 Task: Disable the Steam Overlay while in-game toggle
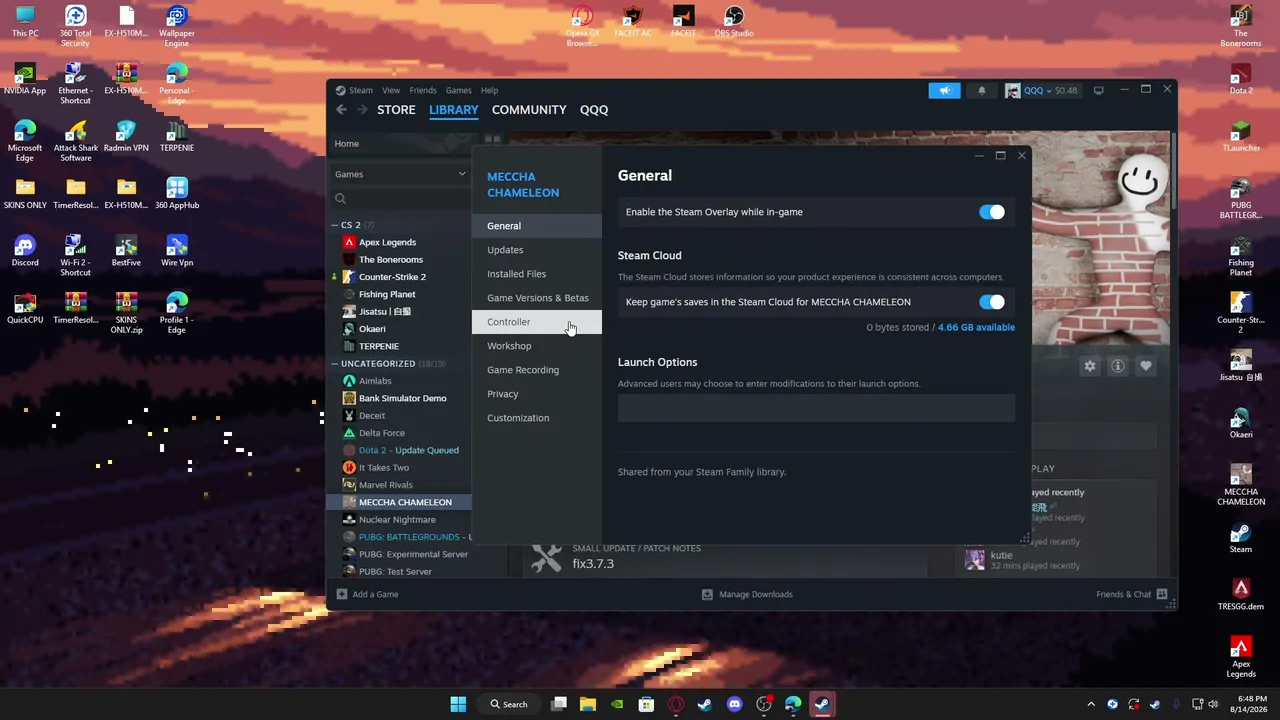pos(992,212)
